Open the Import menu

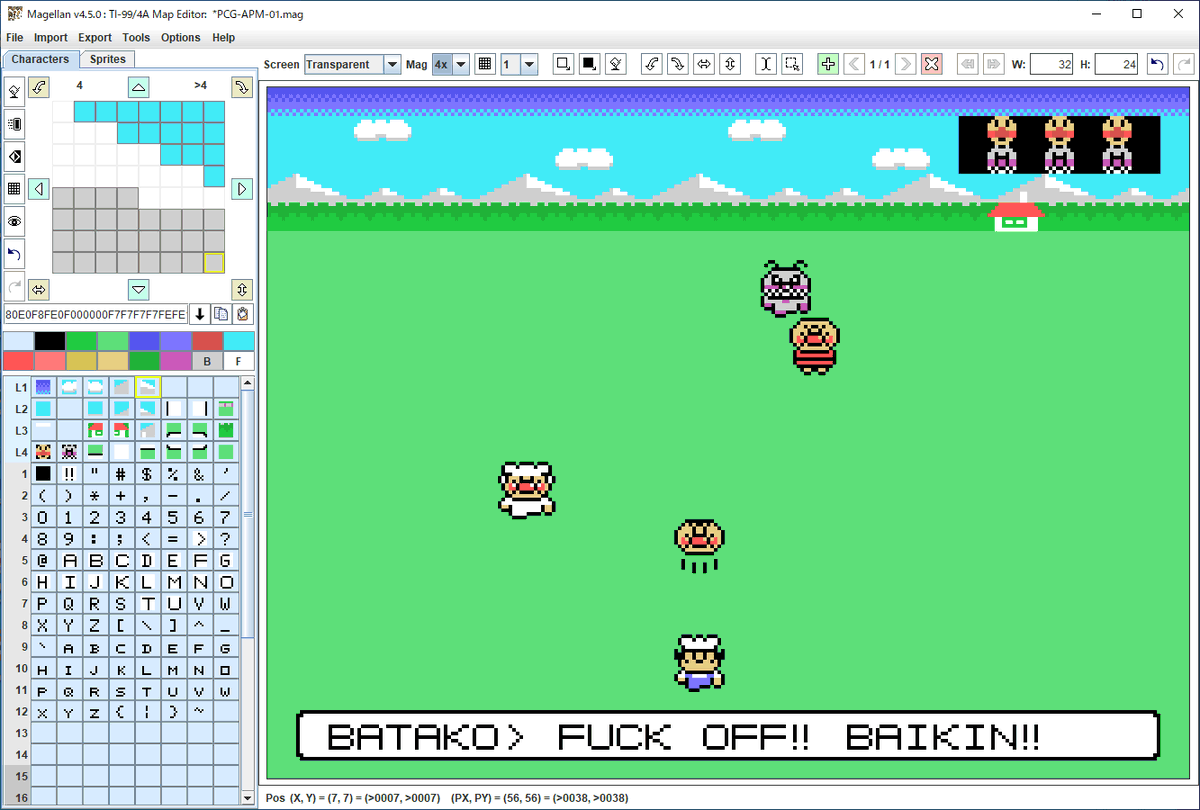tap(51, 37)
